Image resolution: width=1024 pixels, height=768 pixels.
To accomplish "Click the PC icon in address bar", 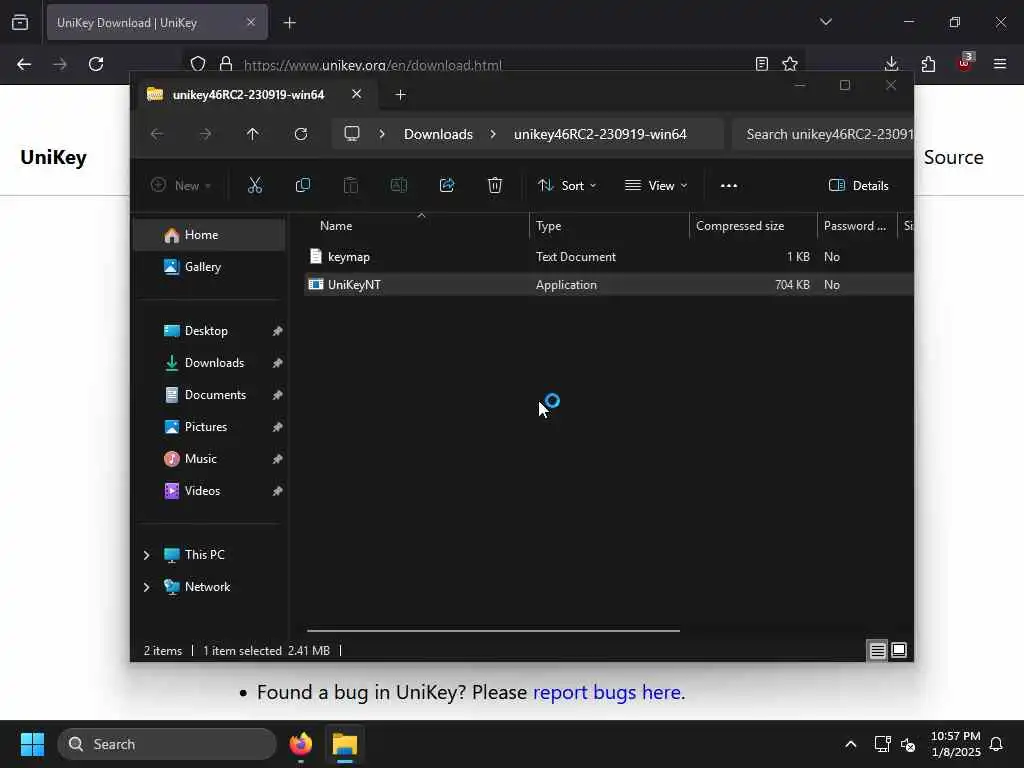I will tap(352, 134).
